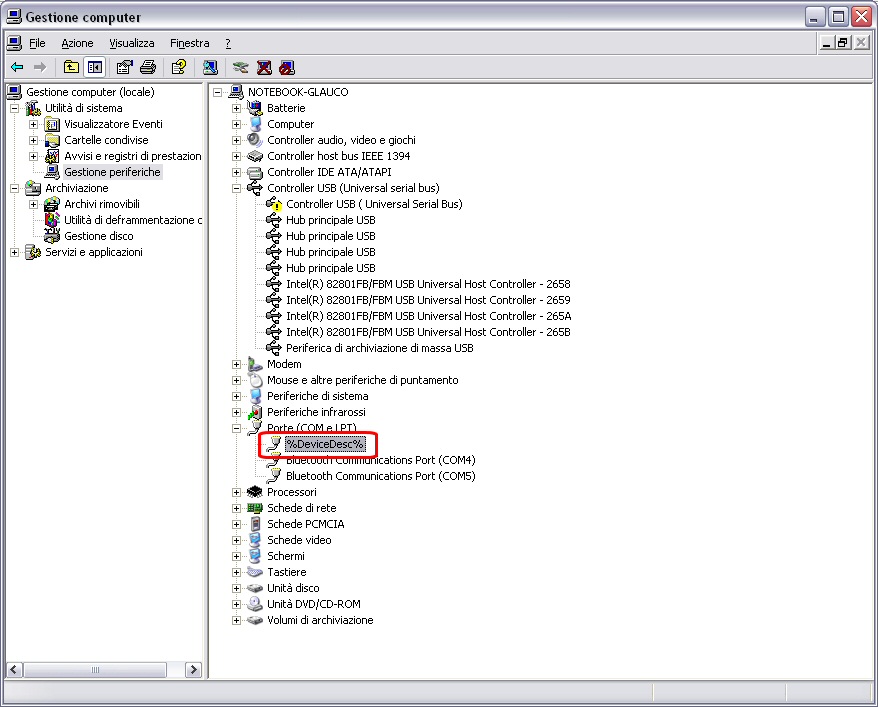Viewport: 878px width, 707px height.
Task: Expand the Modem node
Action: pos(236,364)
